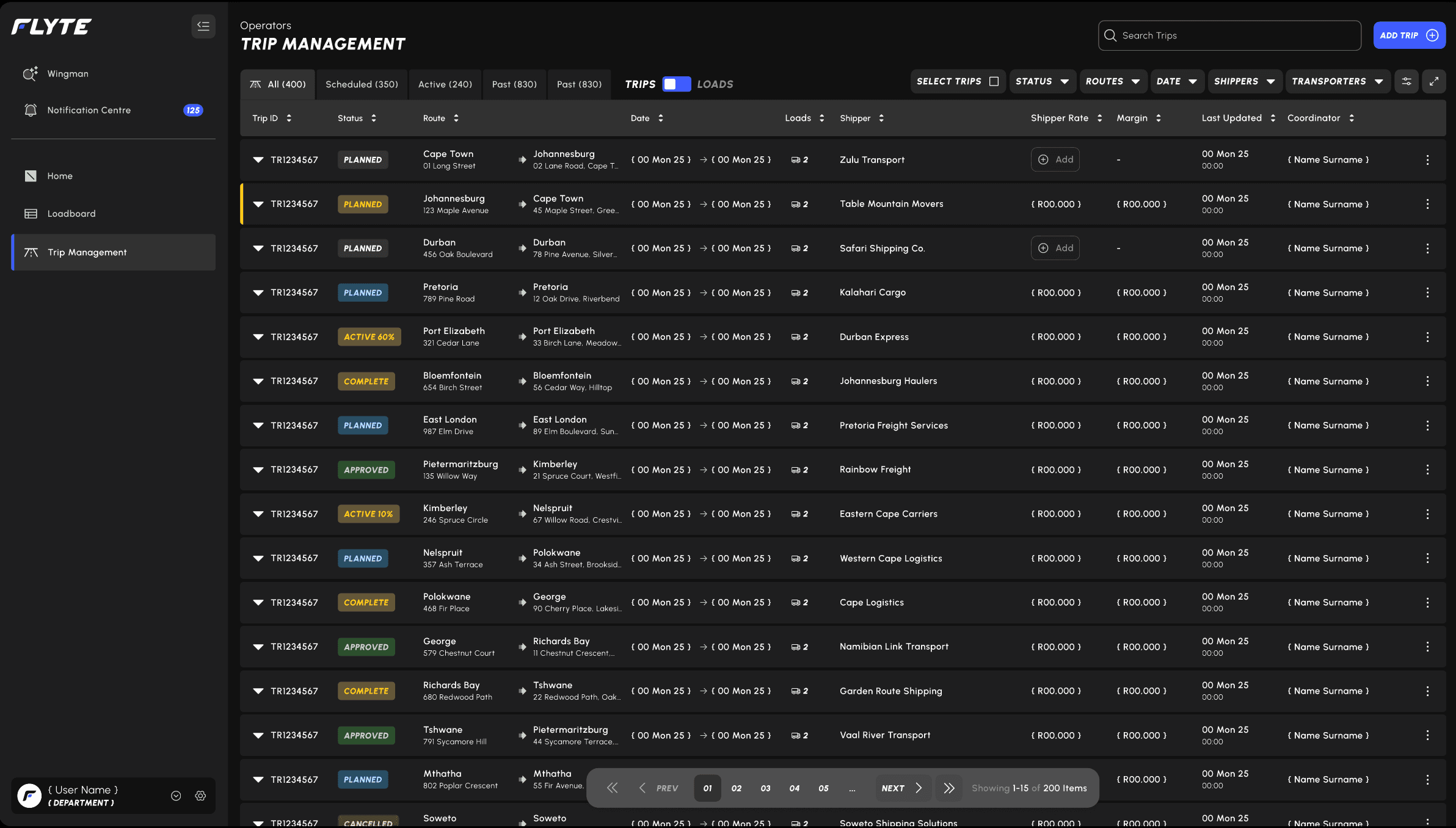Viewport: 1456px width, 828px height.
Task: Open settings gear in the user profile area
Action: 200,796
